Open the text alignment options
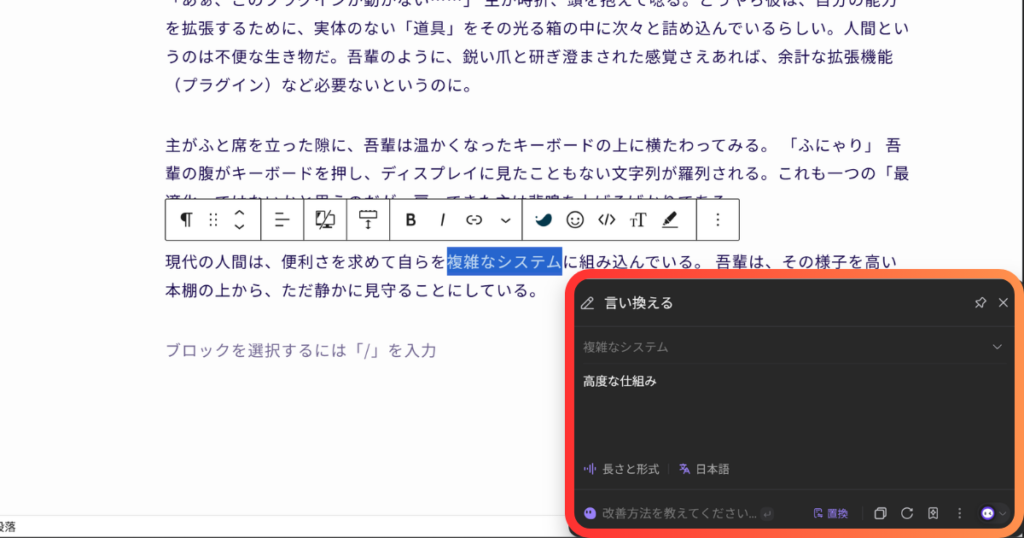Image resolution: width=1024 pixels, height=538 pixels. point(282,220)
